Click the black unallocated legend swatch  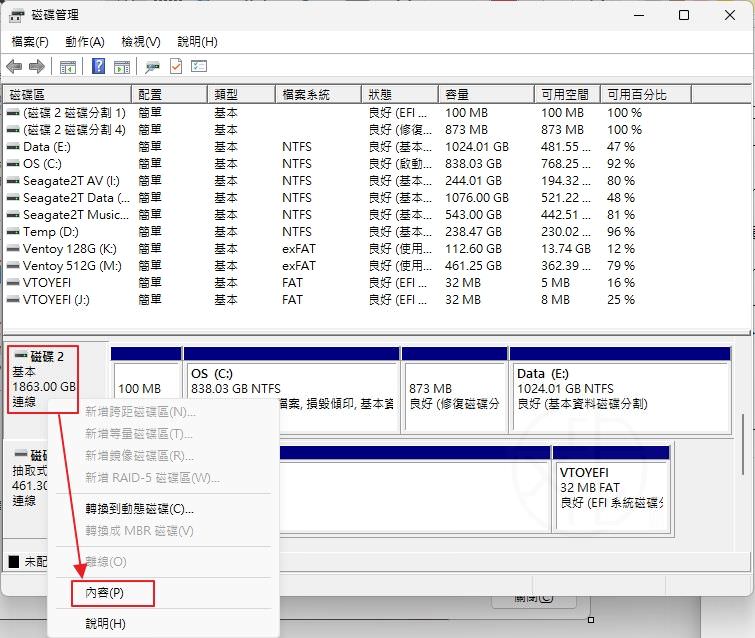[14, 561]
